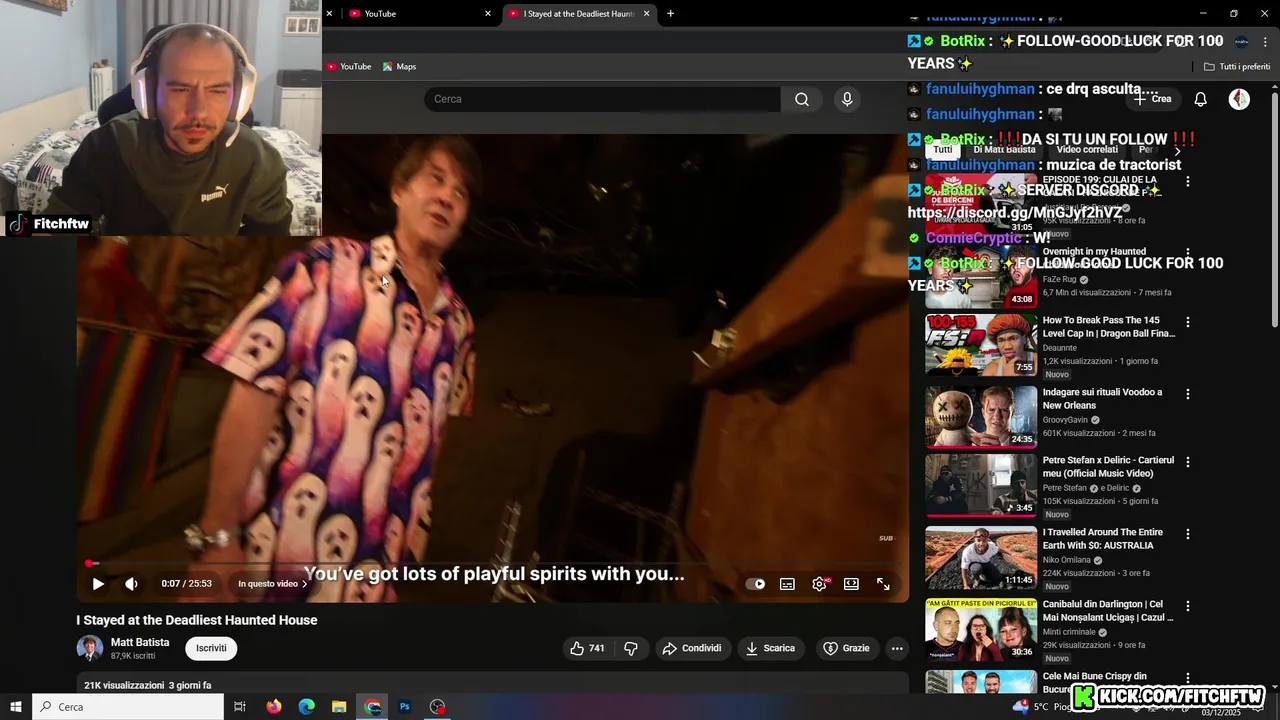Open File Explorer from the taskbar
This screenshot has height=720, width=1280.
click(339, 707)
